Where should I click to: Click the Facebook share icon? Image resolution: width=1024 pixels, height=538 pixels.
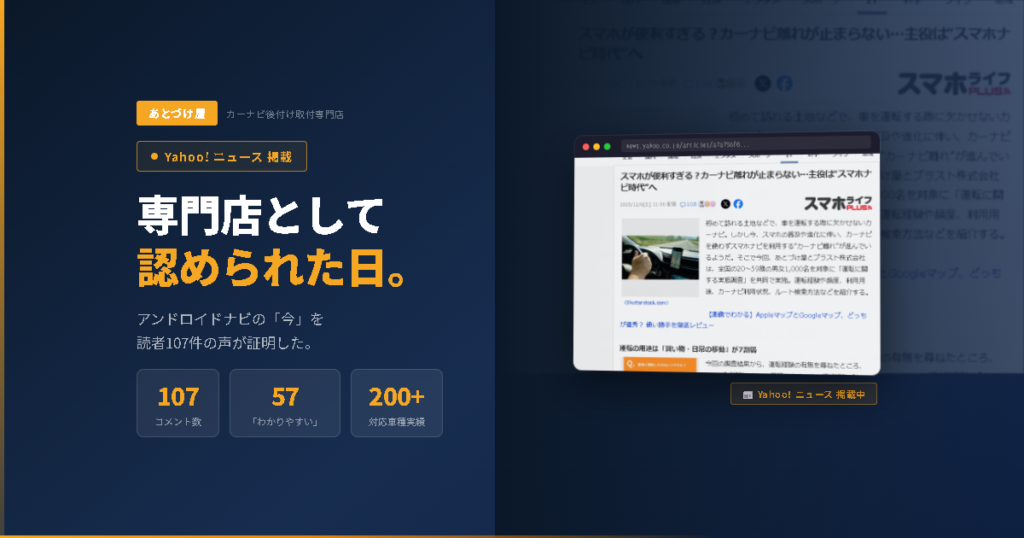[738, 204]
